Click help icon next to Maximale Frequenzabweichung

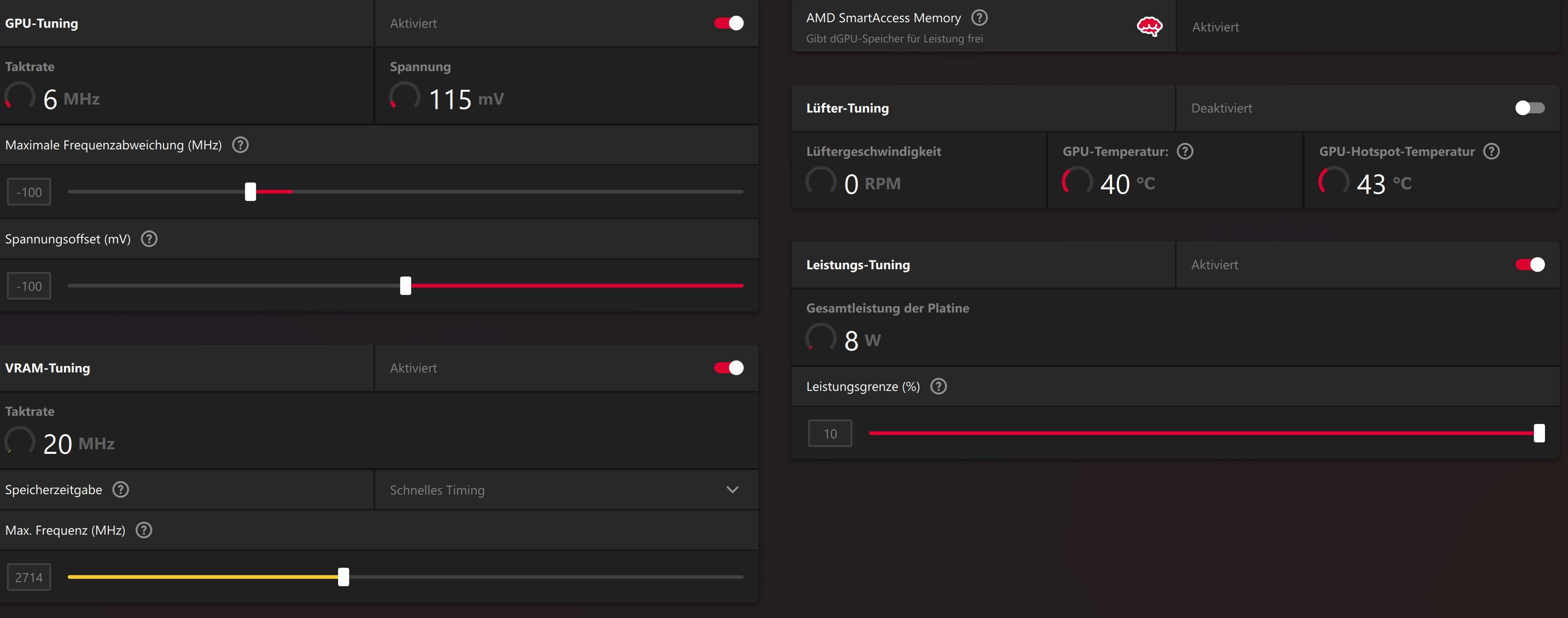pos(240,145)
